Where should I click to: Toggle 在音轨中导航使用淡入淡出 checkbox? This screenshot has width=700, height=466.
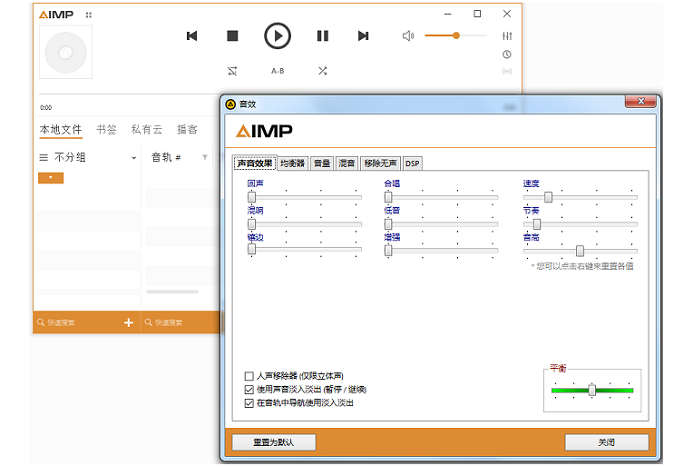click(249, 402)
